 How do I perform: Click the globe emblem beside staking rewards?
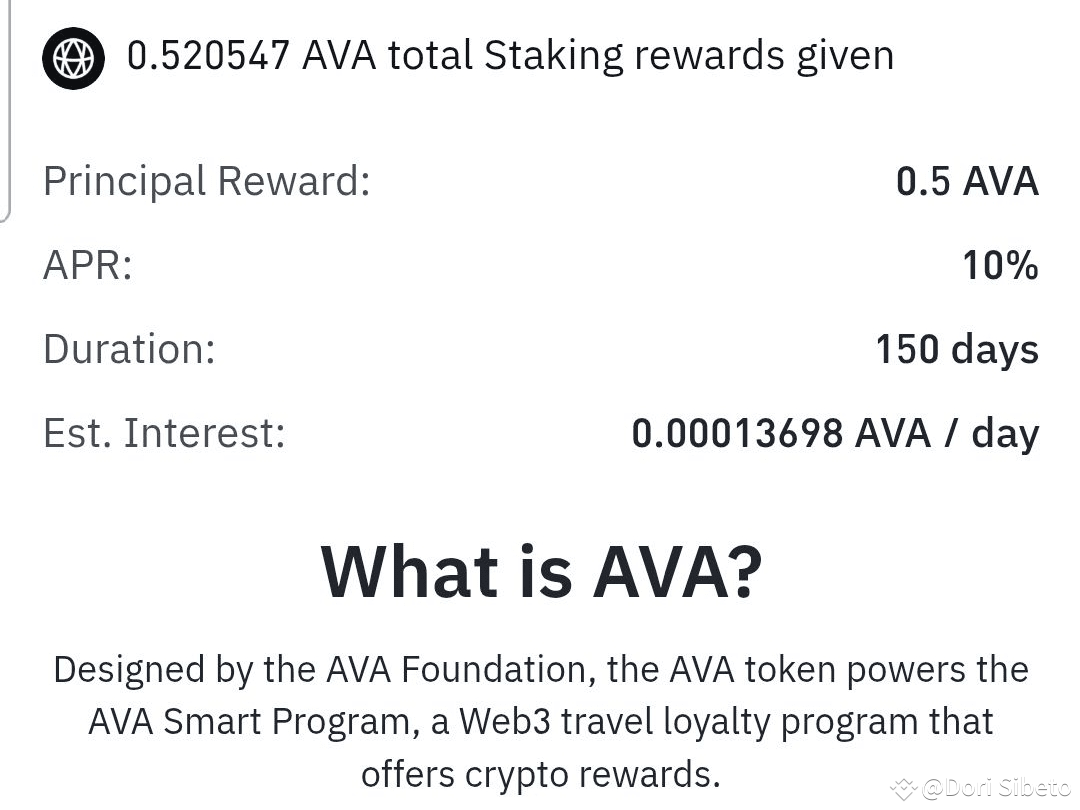click(x=73, y=57)
